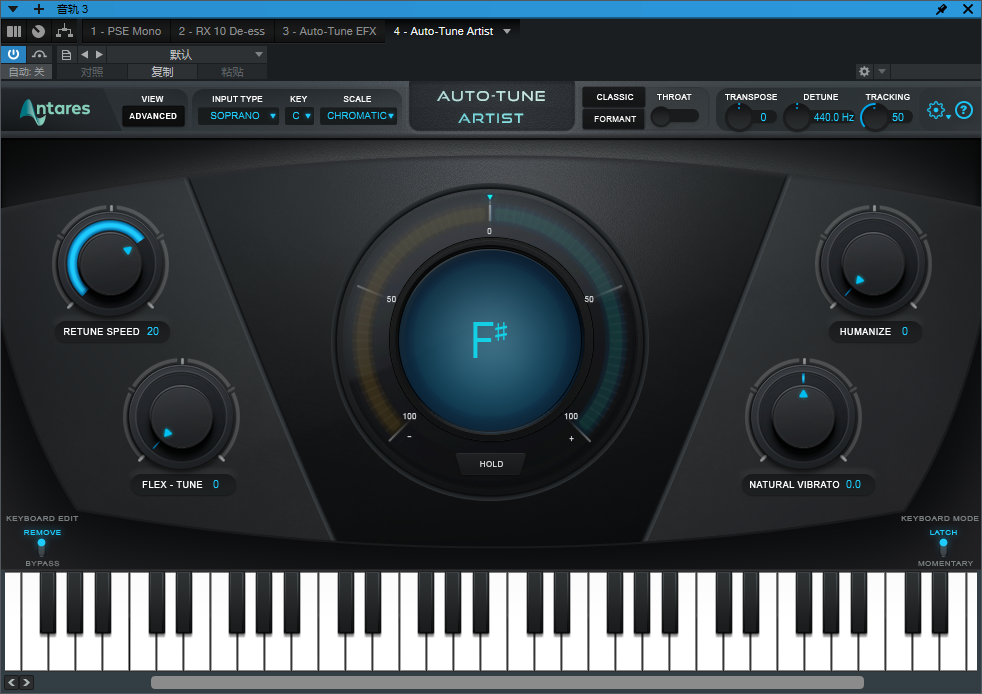Screen dimensions: 982x694
Task: Switch to the 3 - Auto-Tune EFX tab
Action: (329, 31)
